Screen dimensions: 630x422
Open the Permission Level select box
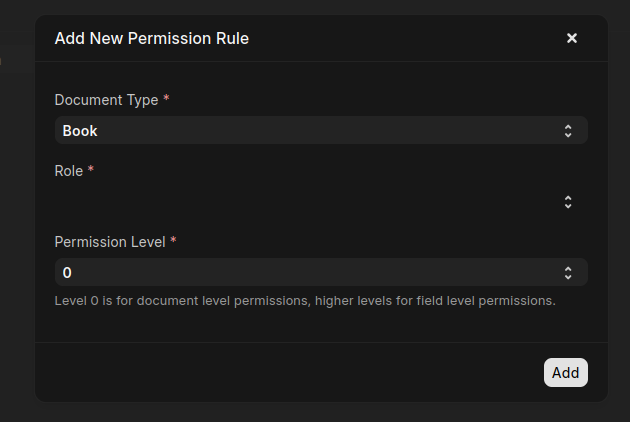coord(320,273)
